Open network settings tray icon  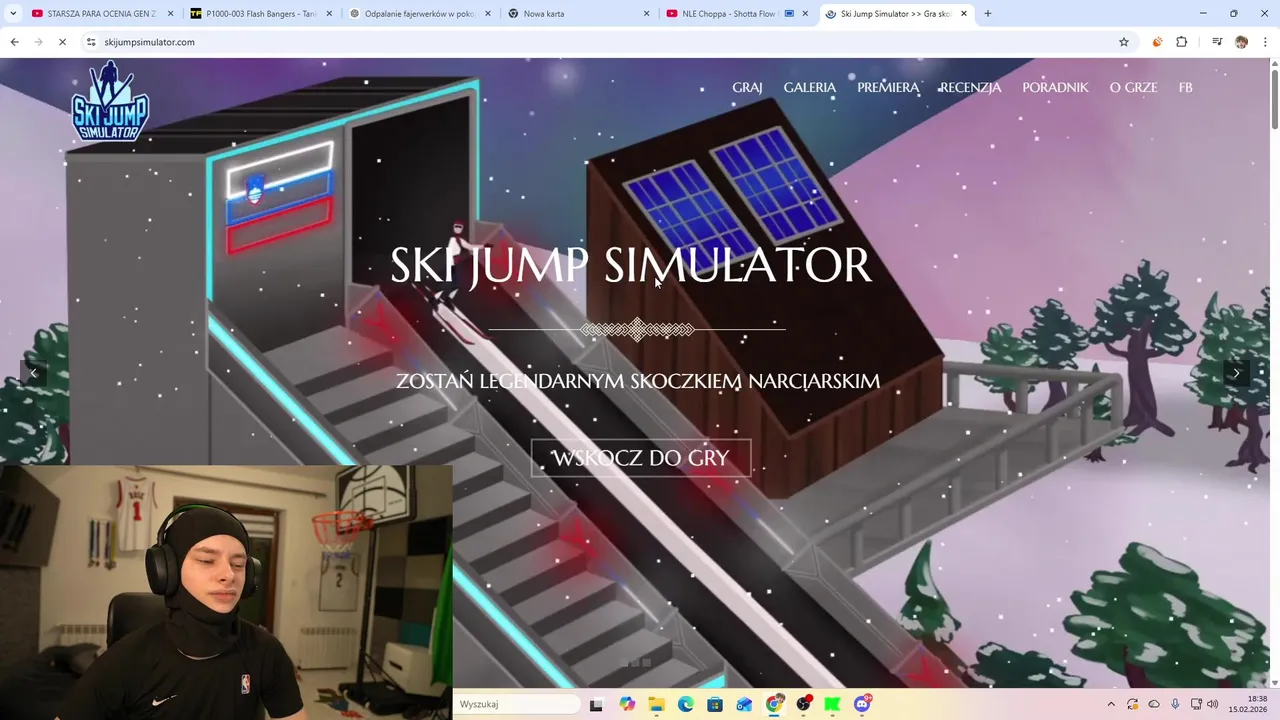coord(1196,704)
